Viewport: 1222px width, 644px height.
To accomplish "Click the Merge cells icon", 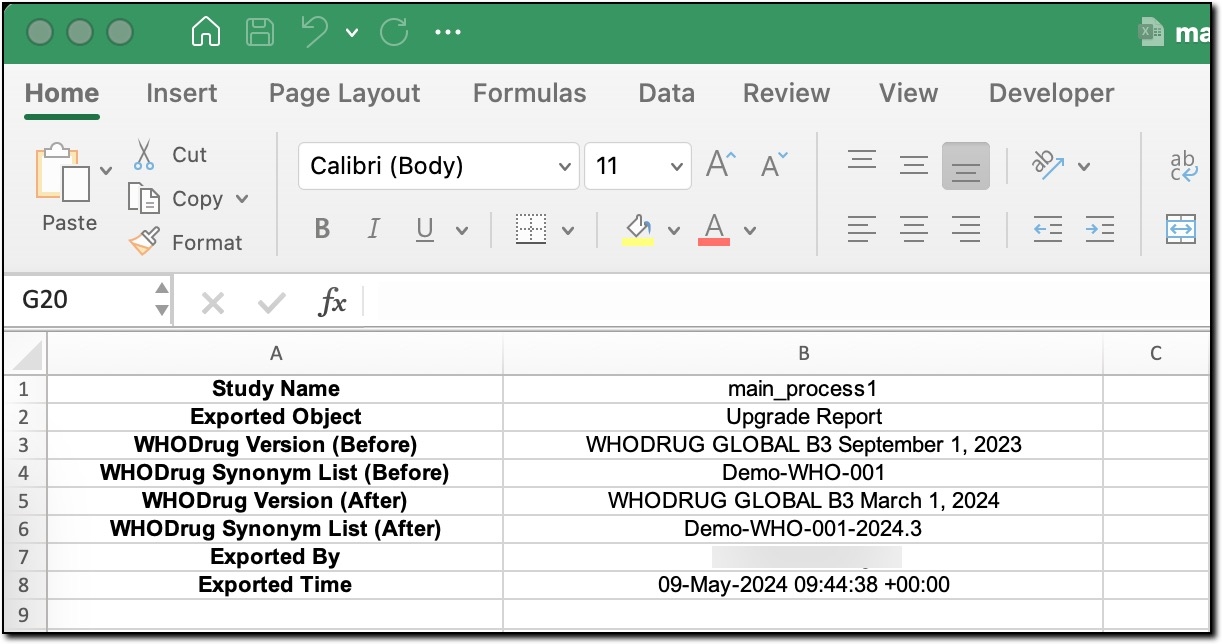I will click(1182, 230).
